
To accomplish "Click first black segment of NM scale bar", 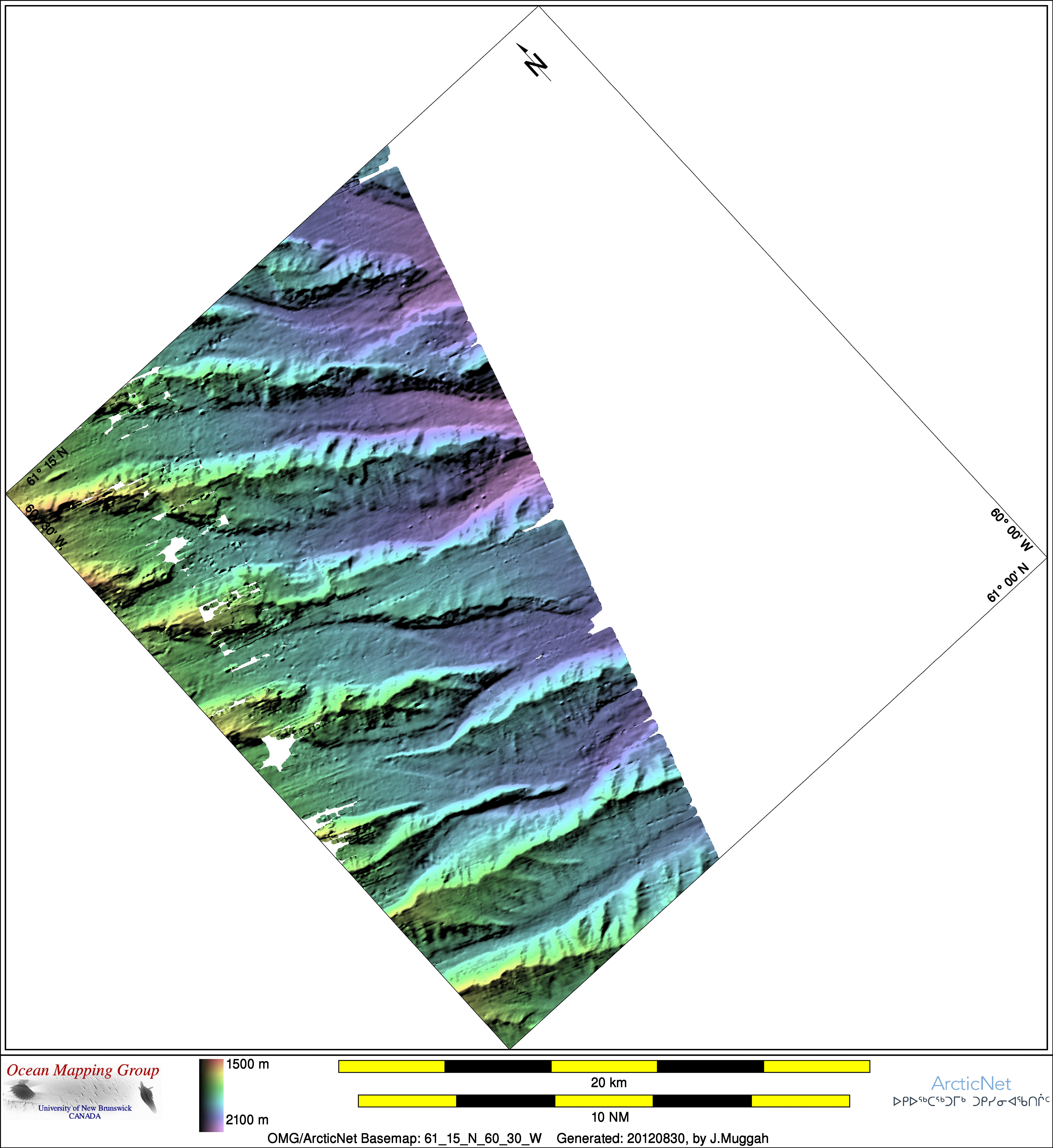I will tap(505, 1101).
